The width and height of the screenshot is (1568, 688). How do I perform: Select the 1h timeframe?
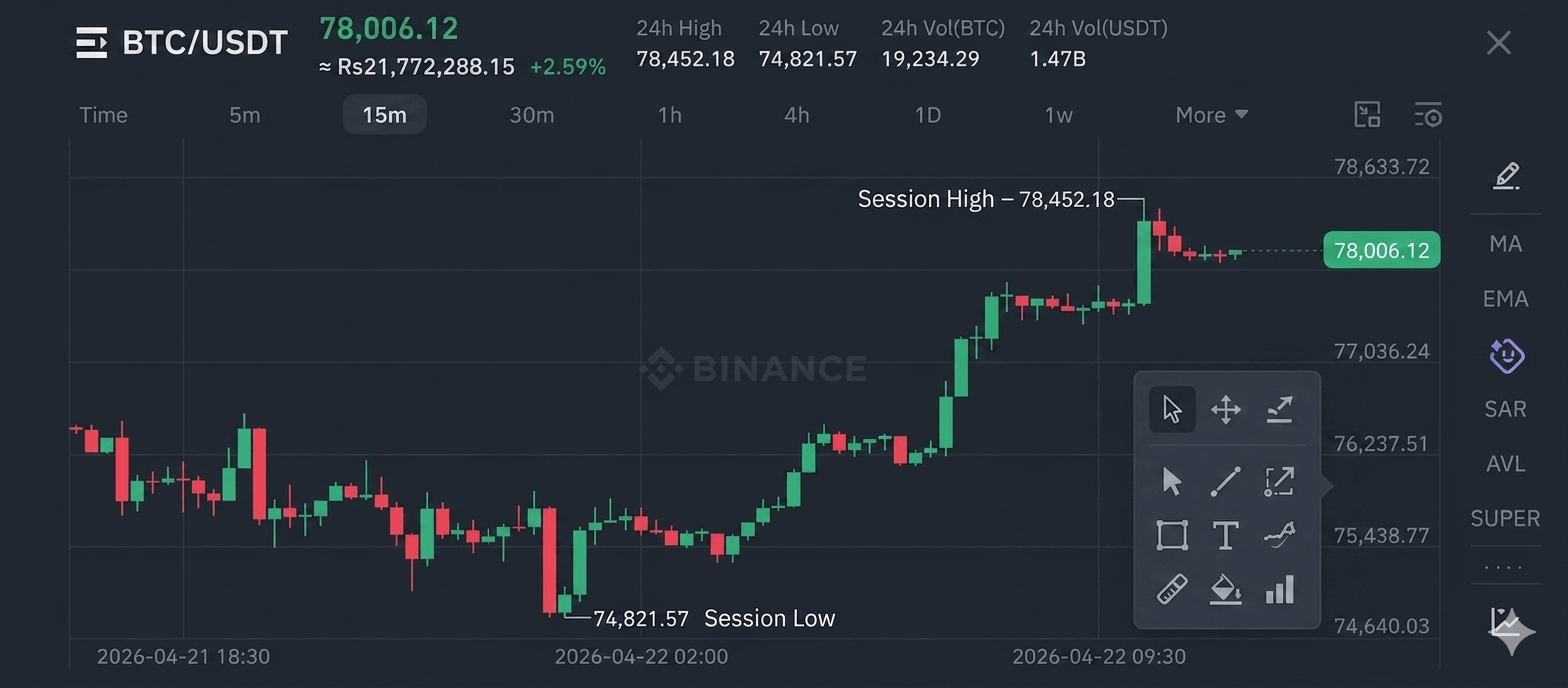670,115
